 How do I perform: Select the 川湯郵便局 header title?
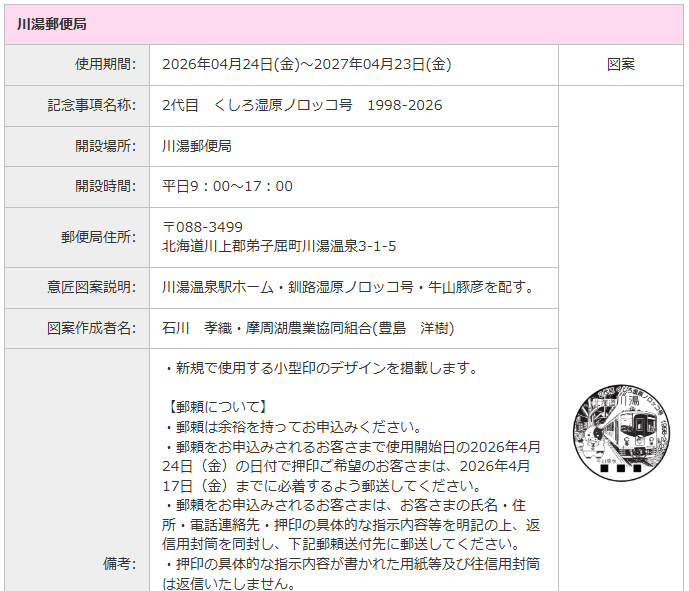coord(52,24)
